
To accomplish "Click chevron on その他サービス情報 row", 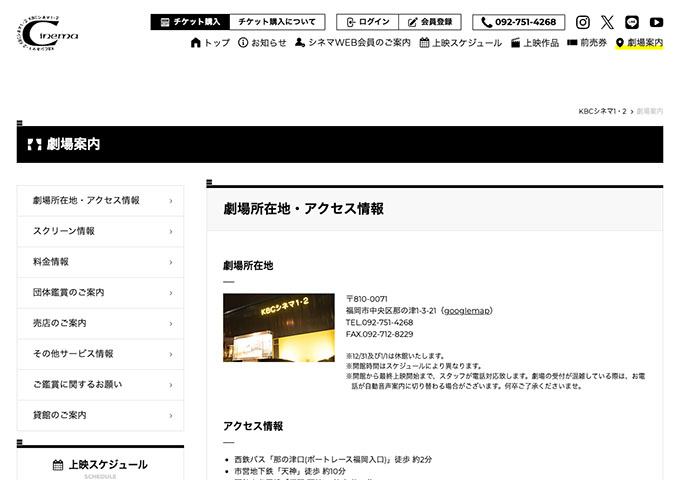I will click(x=171, y=354).
